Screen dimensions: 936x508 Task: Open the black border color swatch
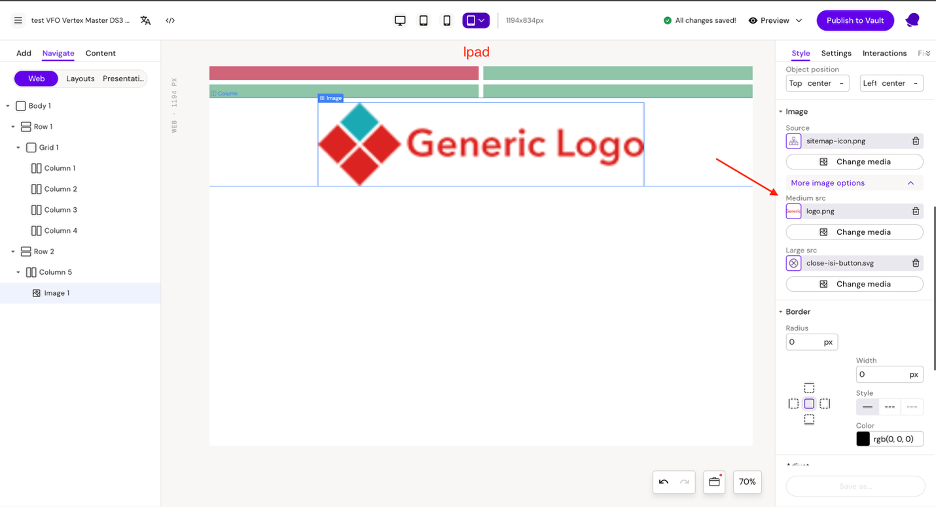point(863,439)
